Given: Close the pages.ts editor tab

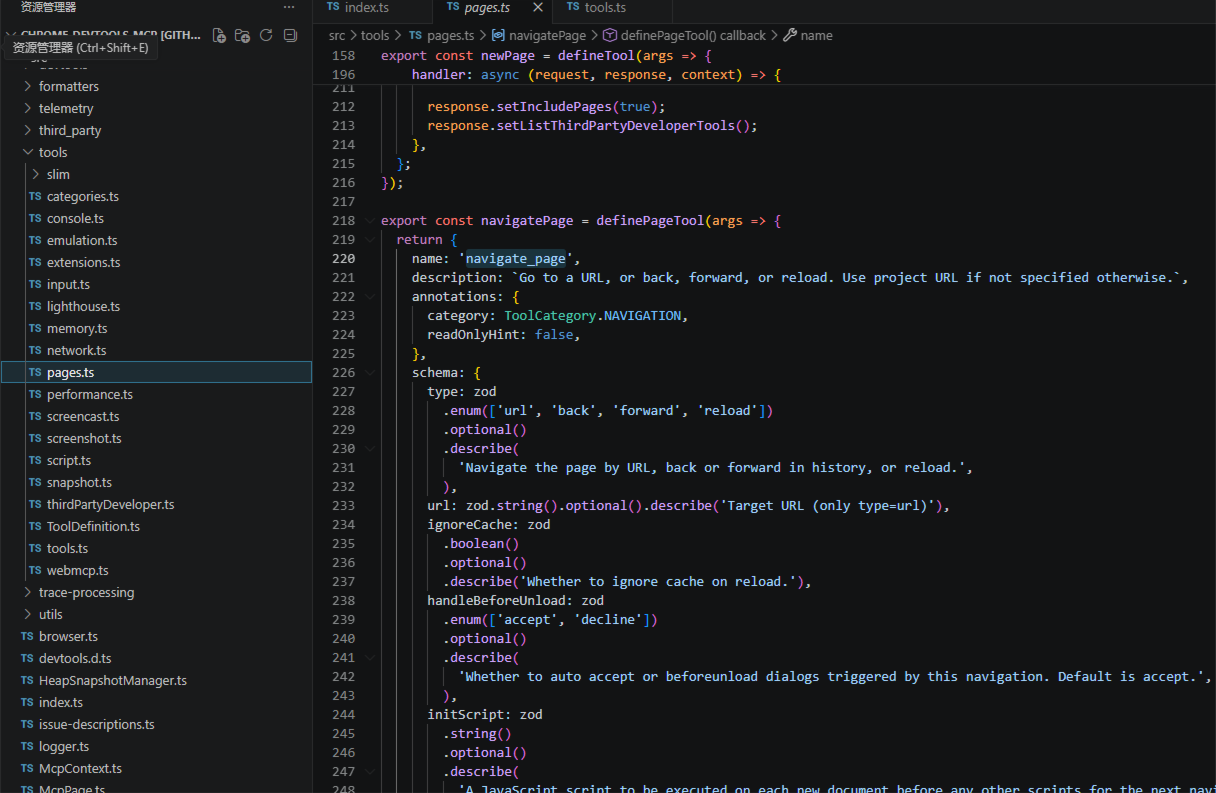Looking at the screenshot, I should (x=537, y=8).
